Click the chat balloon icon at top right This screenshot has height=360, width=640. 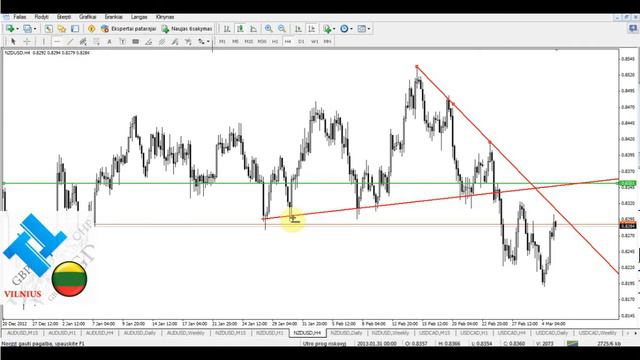pyautogui.click(x=633, y=29)
